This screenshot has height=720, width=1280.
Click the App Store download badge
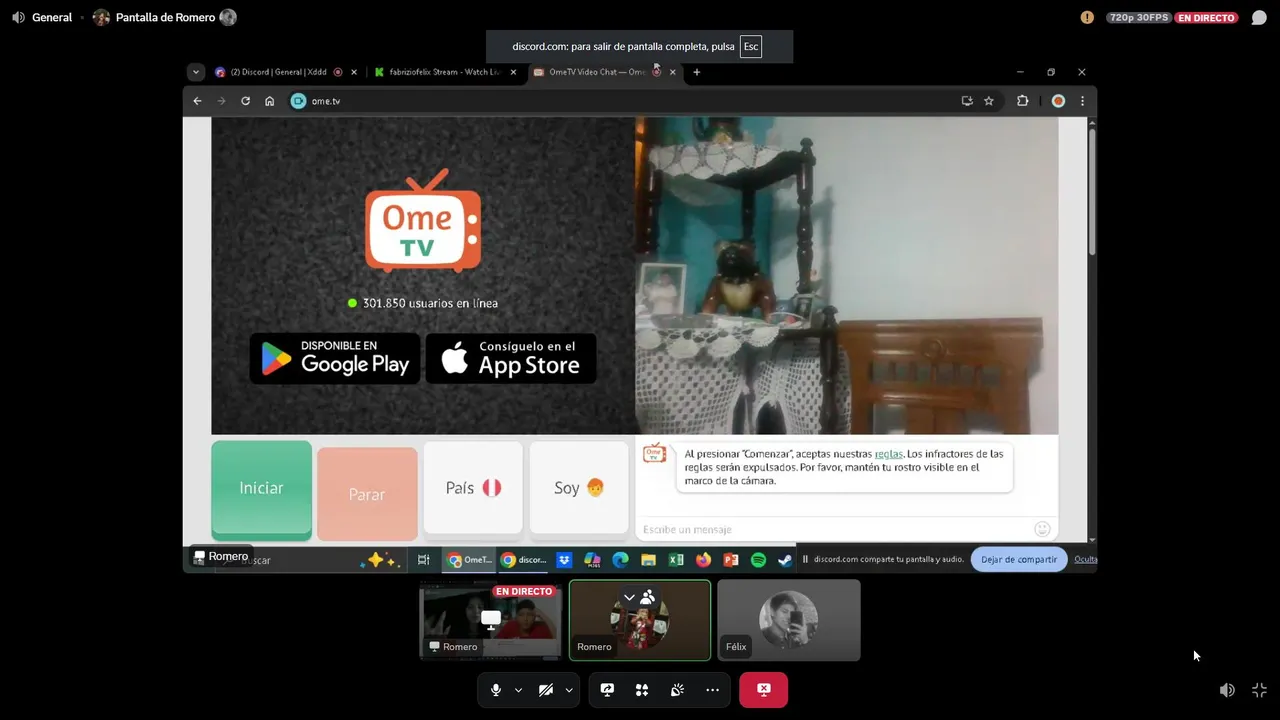click(511, 358)
